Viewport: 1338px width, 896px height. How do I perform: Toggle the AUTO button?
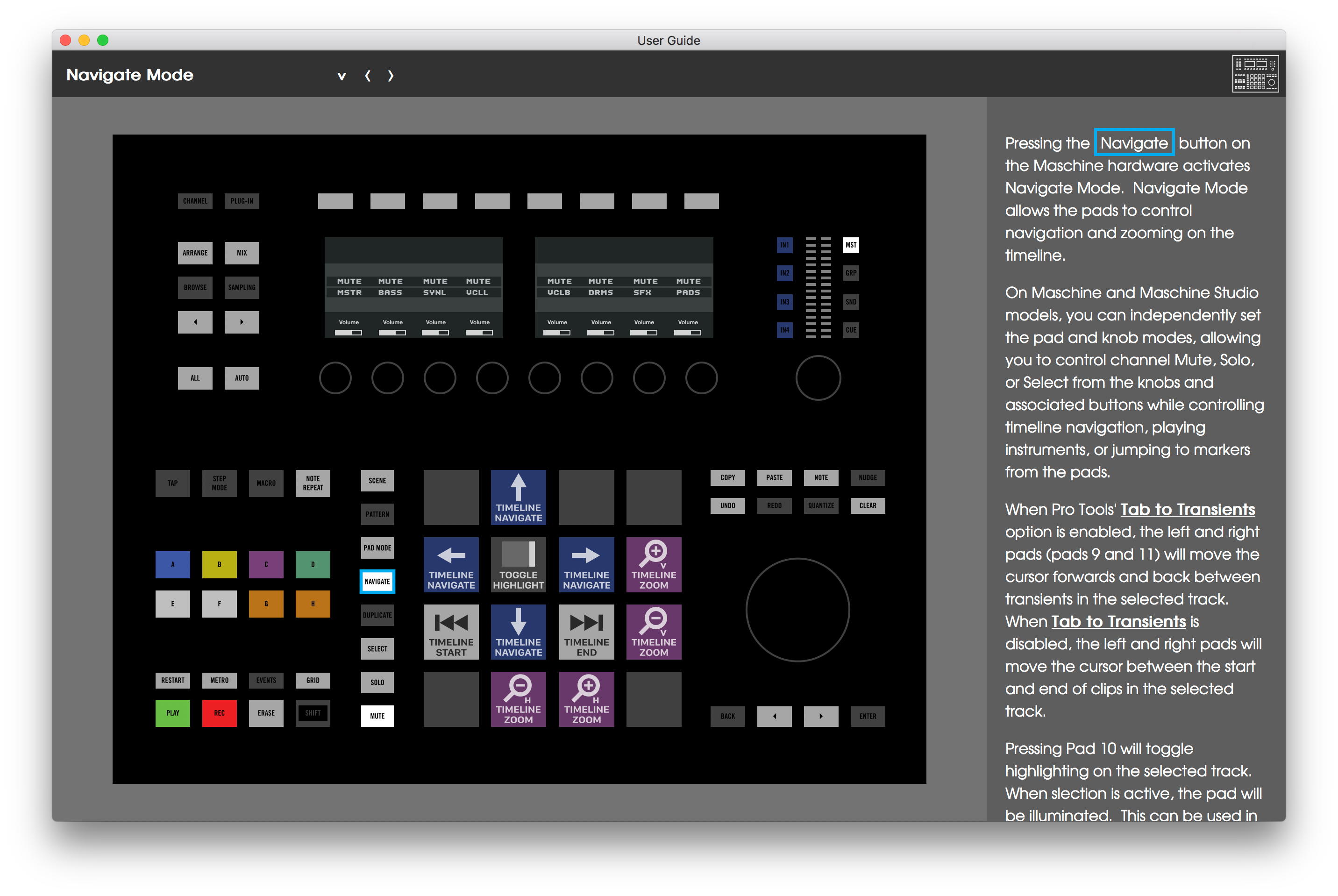pyautogui.click(x=242, y=378)
